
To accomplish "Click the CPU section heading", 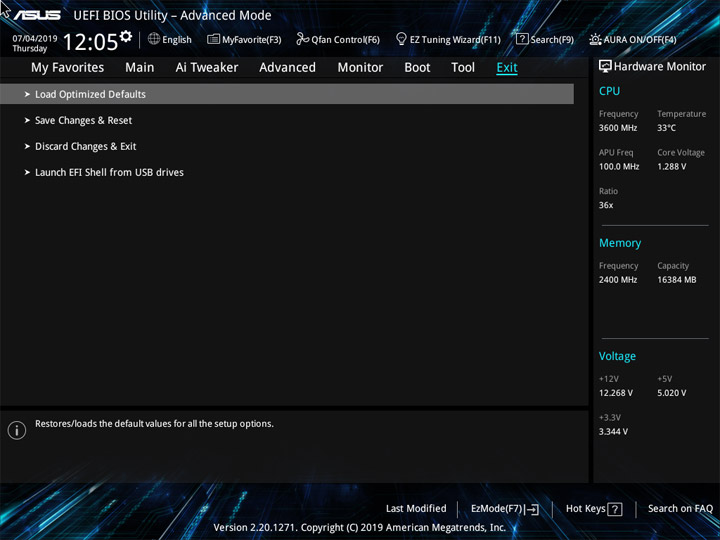I will tap(609, 91).
